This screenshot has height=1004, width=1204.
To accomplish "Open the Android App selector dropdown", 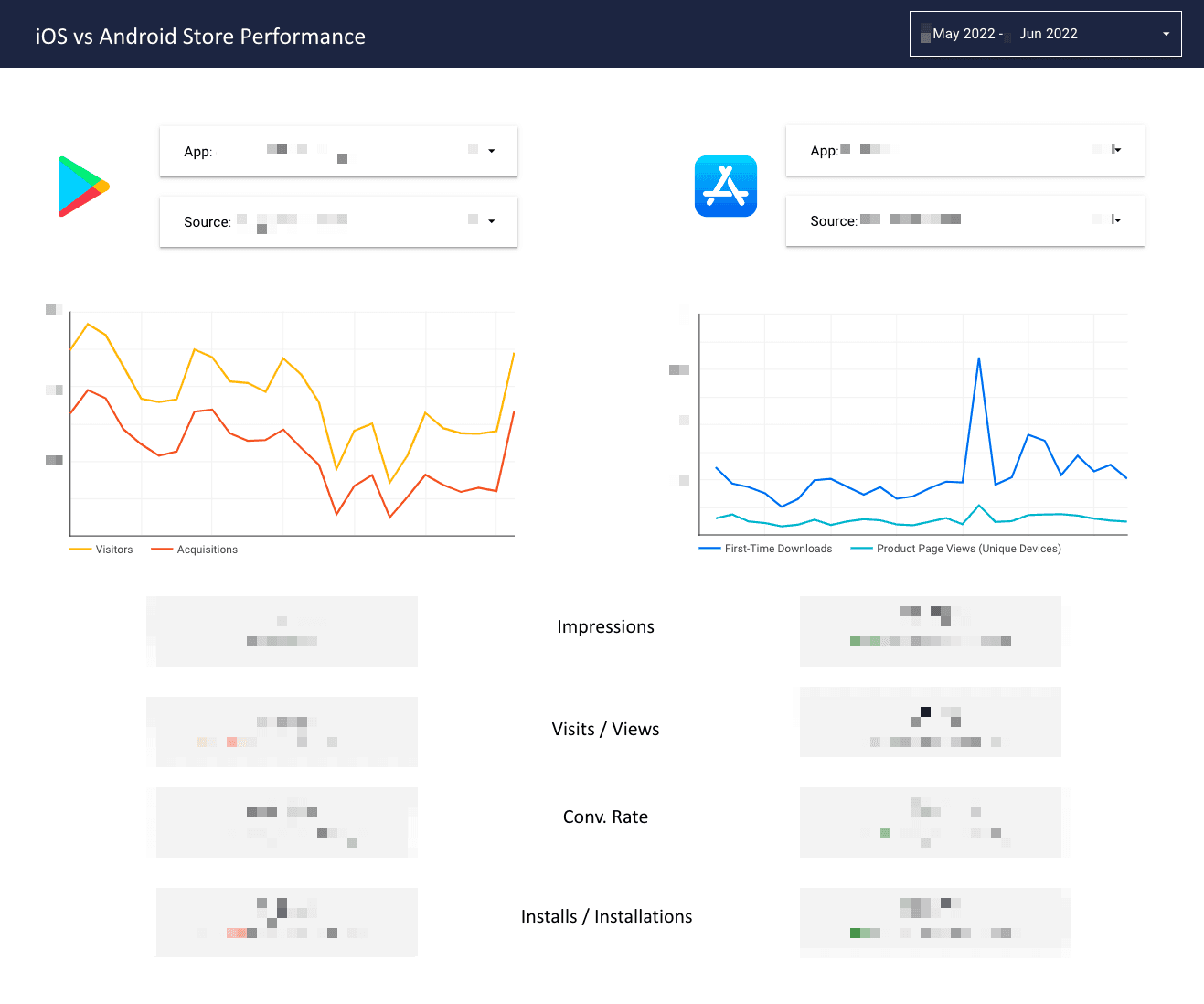I will [338, 151].
